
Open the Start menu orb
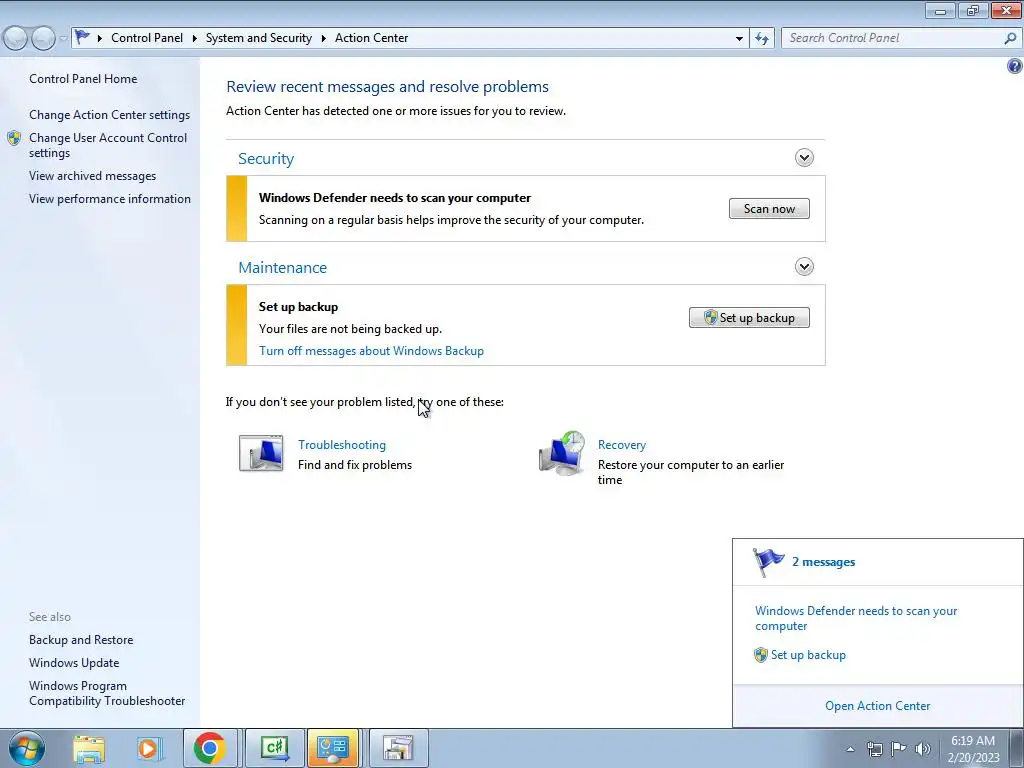coord(27,748)
